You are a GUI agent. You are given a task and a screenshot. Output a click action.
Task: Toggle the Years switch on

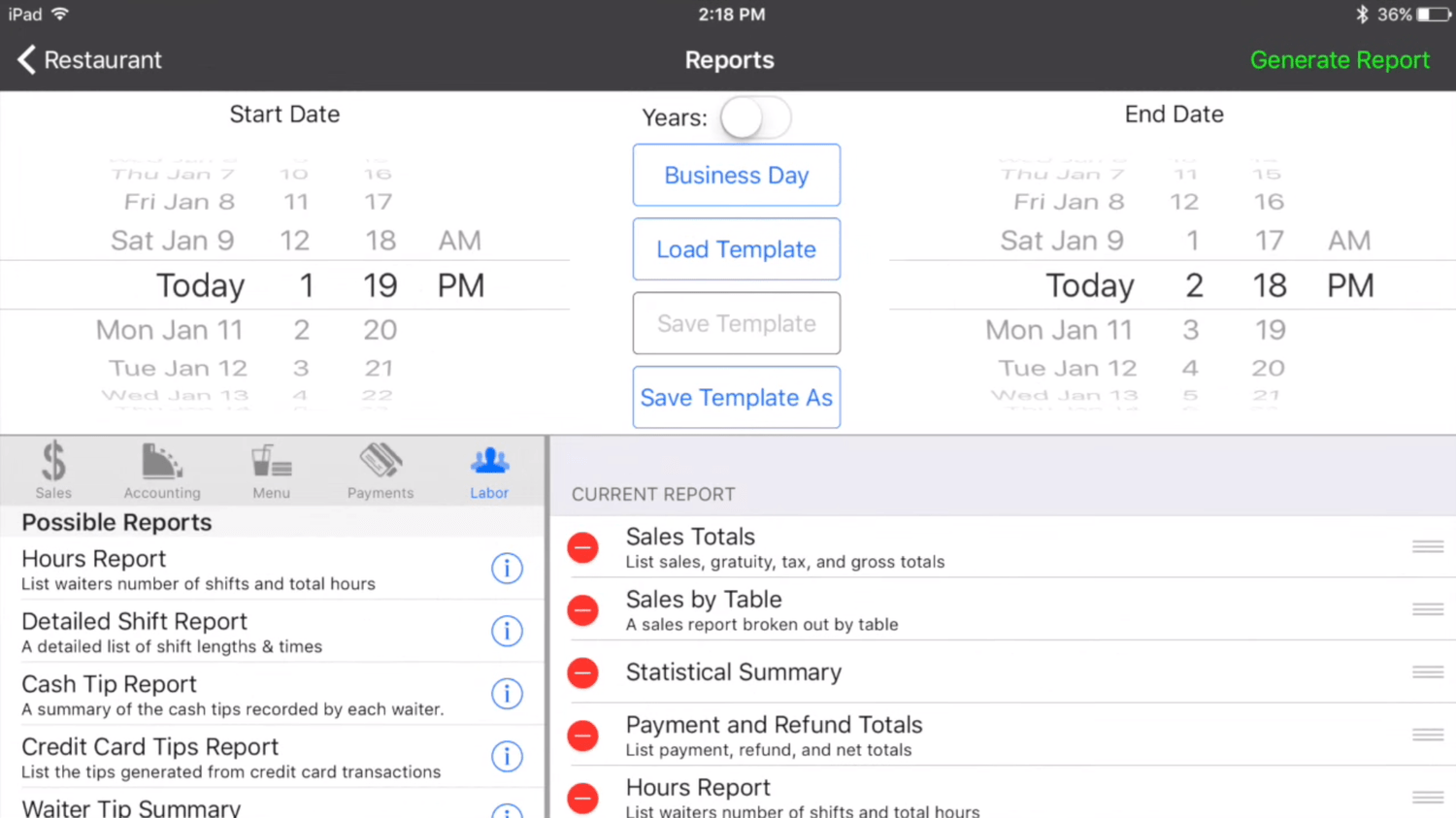(x=756, y=116)
